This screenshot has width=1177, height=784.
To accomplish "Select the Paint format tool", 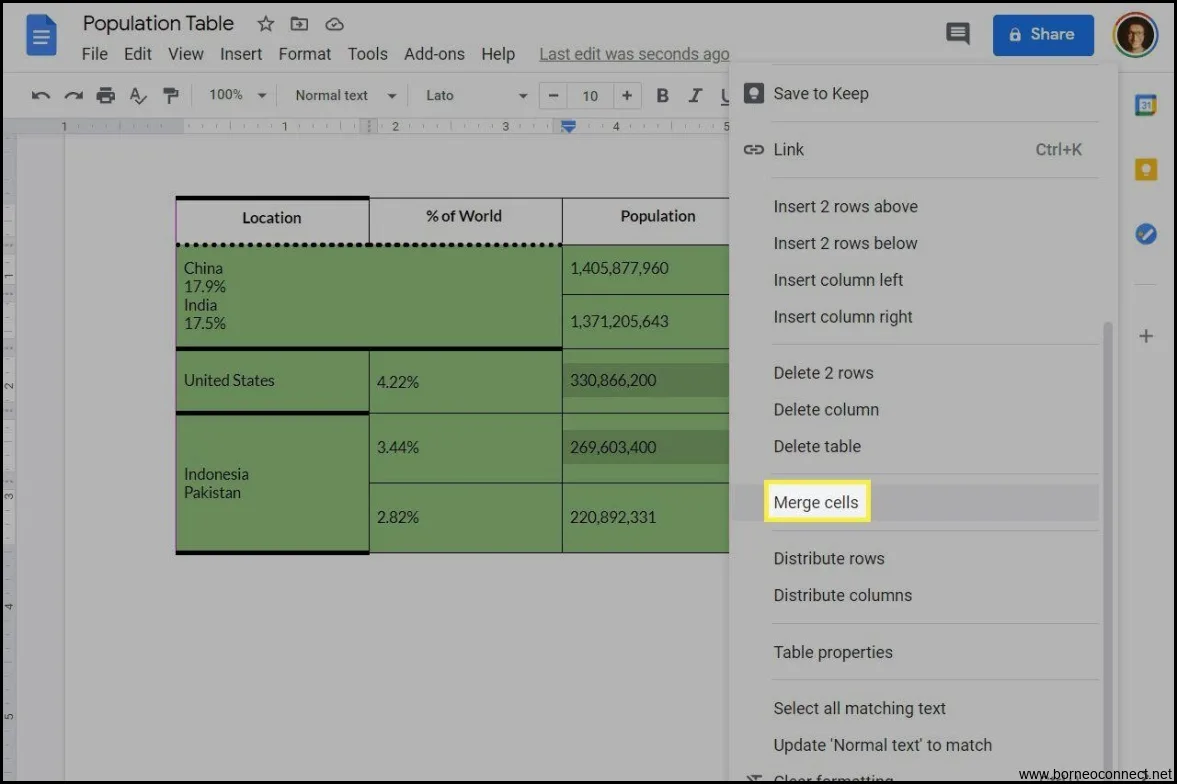I will point(171,95).
